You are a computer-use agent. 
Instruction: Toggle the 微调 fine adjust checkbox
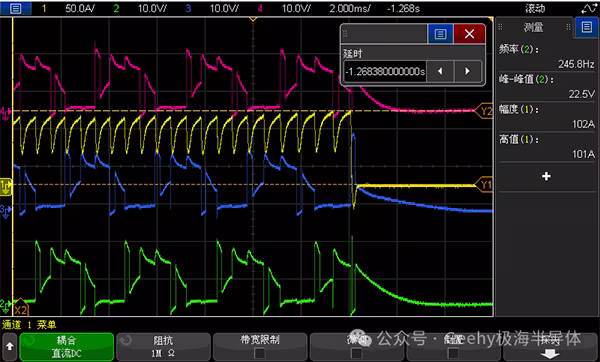click(x=356, y=352)
